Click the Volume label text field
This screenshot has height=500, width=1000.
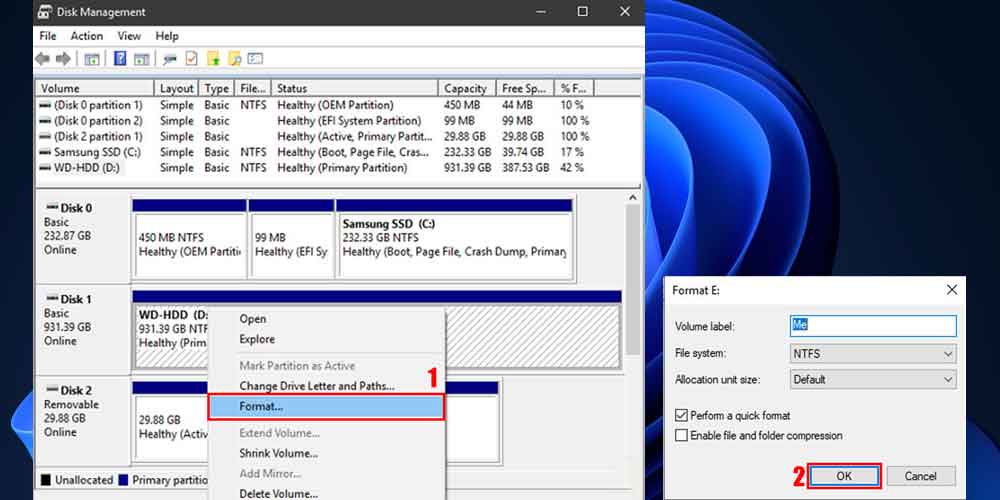(872, 325)
